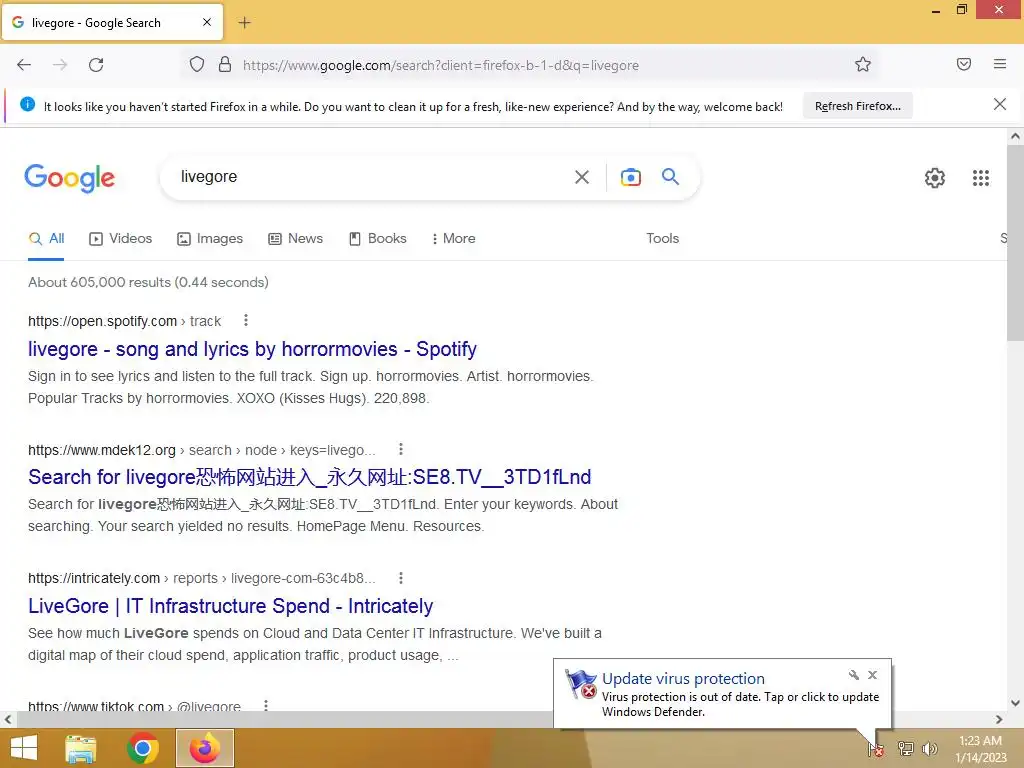The image size is (1024, 768).
Task: Clear the search box with X icon
Action: coord(582,177)
